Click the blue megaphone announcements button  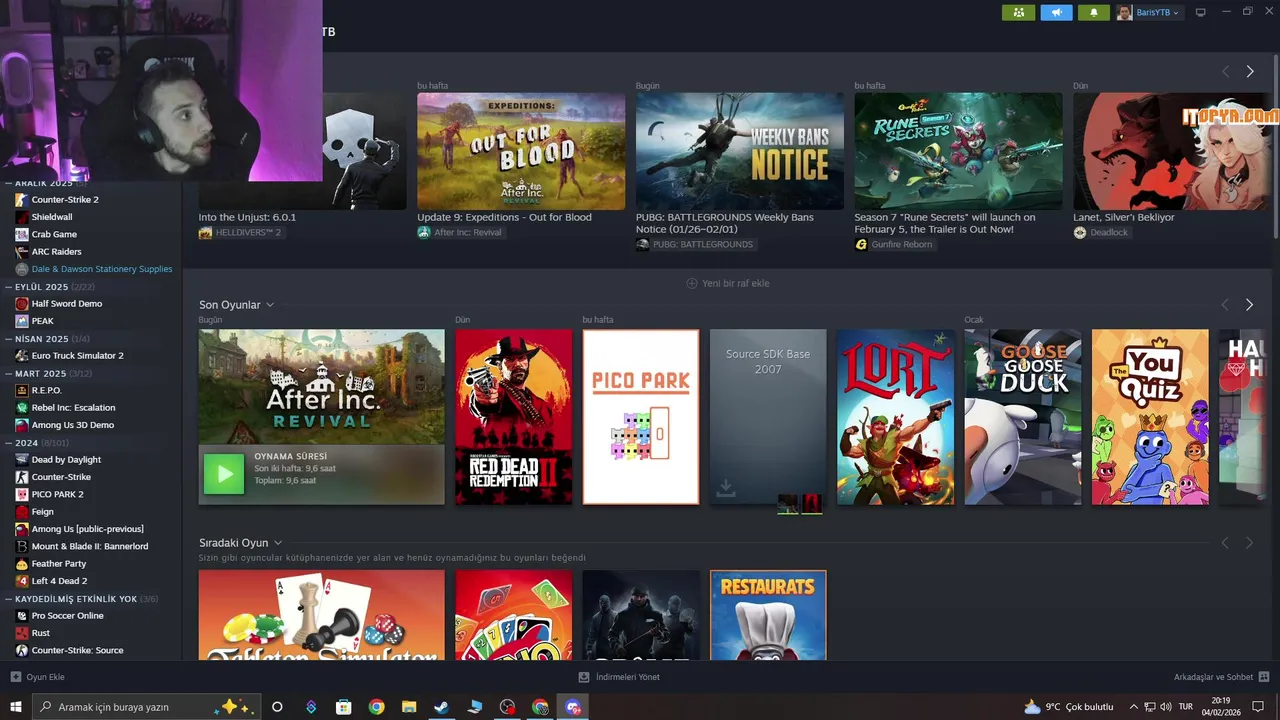(x=1056, y=12)
